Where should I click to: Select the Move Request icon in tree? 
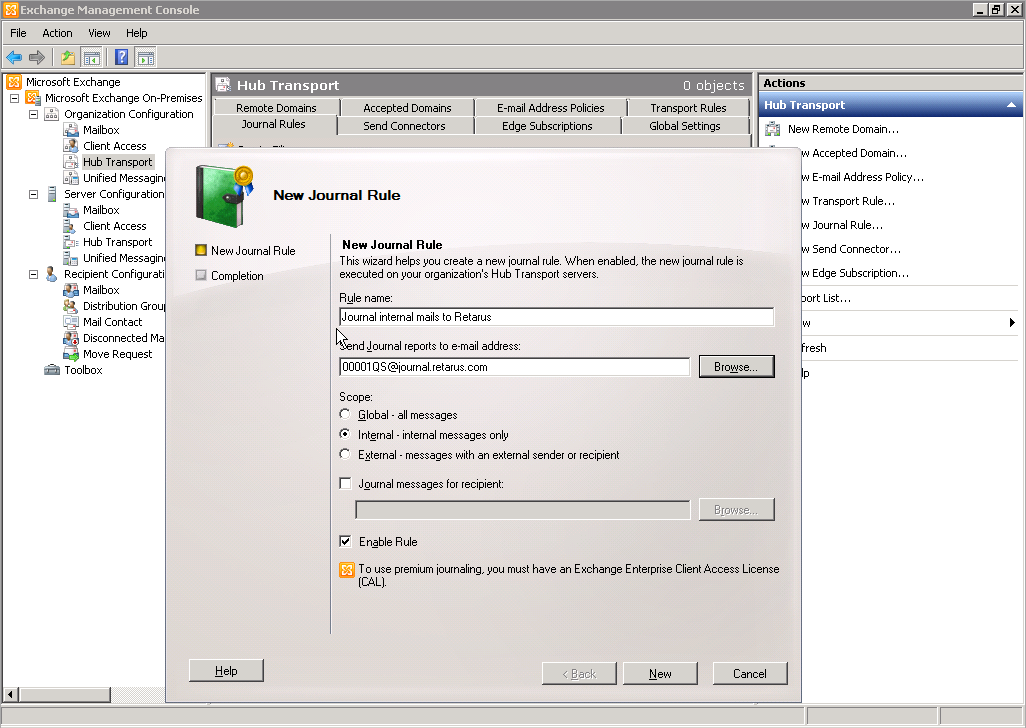pyautogui.click(x=71, y=354)
